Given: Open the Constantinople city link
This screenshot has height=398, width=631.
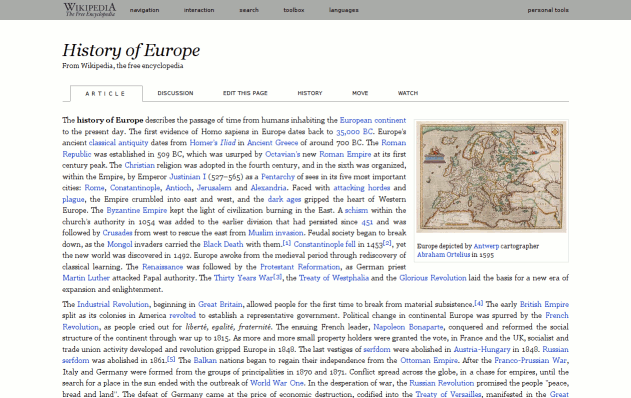Looking at the screenshot, I should tap(135, 188).
